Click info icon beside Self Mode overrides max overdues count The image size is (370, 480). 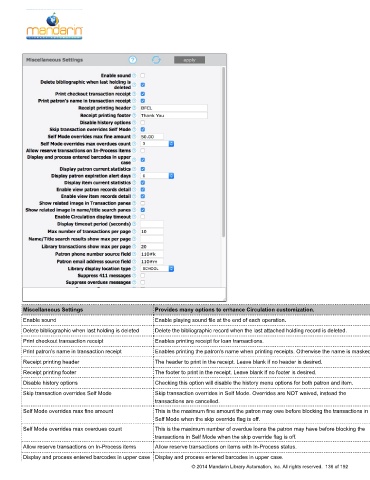tap(134, 144)
